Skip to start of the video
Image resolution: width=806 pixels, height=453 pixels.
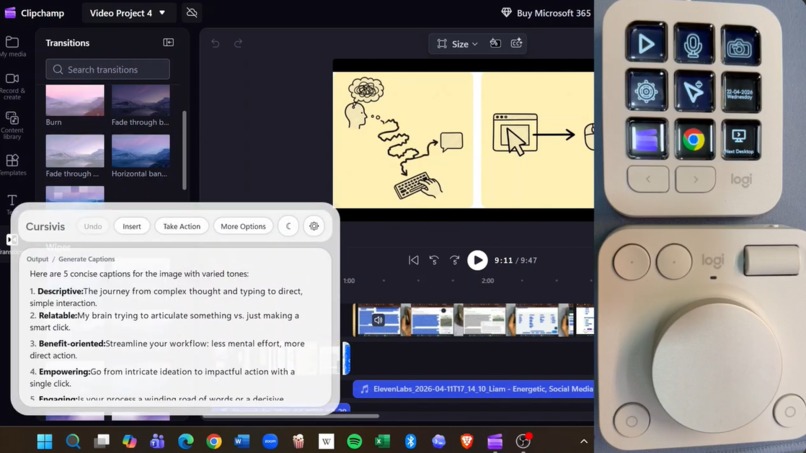click(413, 260)
